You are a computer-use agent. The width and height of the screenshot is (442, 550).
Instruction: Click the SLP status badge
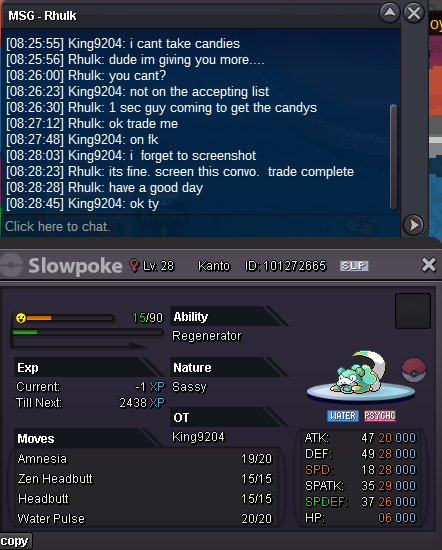354,266
